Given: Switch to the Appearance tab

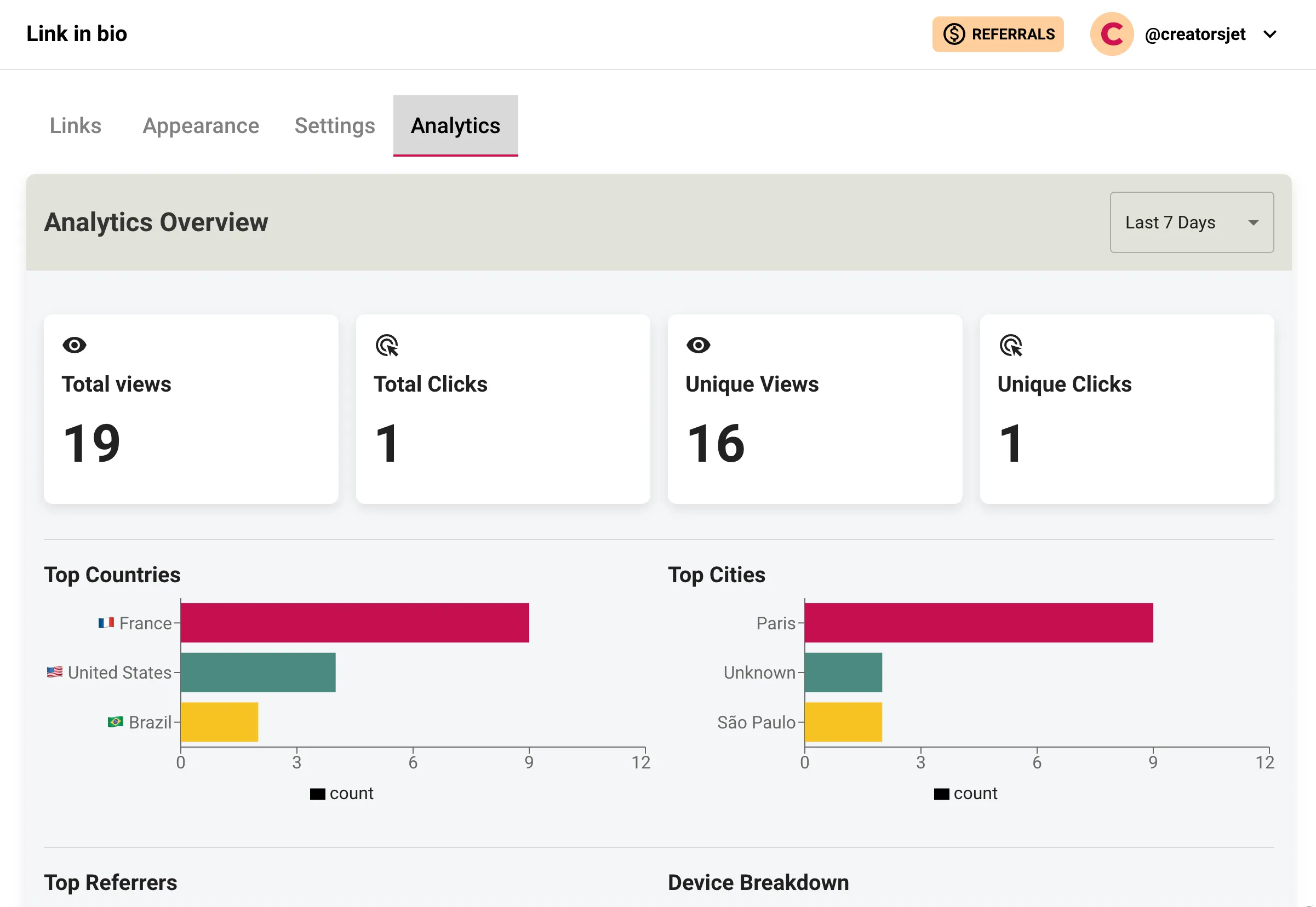Looking at the screenshot, I should pos(201,125).
